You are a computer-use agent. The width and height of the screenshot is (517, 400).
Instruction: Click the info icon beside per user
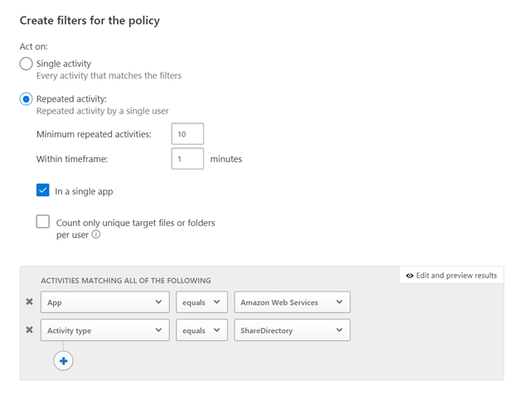click(x=96, y=234)
